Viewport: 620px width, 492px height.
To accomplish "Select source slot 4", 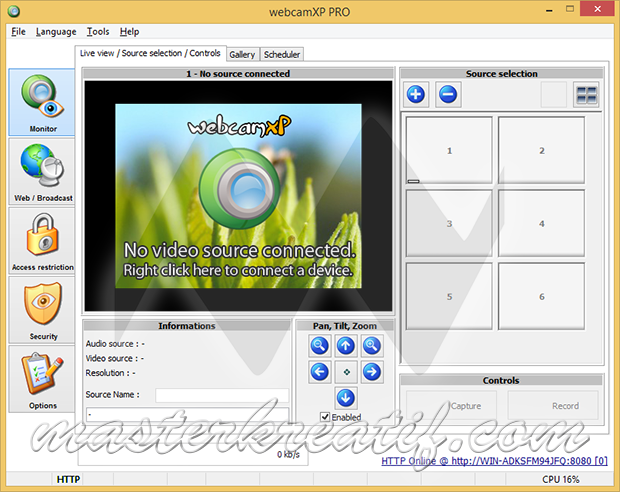I will tap(541, 223).
